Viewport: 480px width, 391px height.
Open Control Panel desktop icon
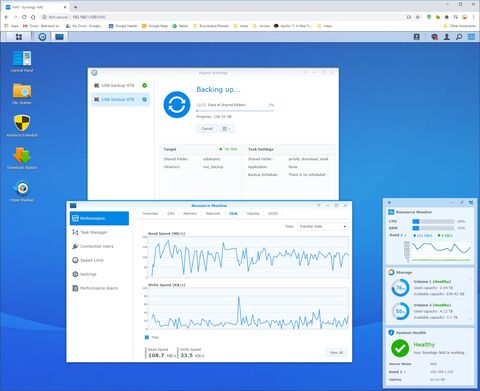[x=22, y=61]
